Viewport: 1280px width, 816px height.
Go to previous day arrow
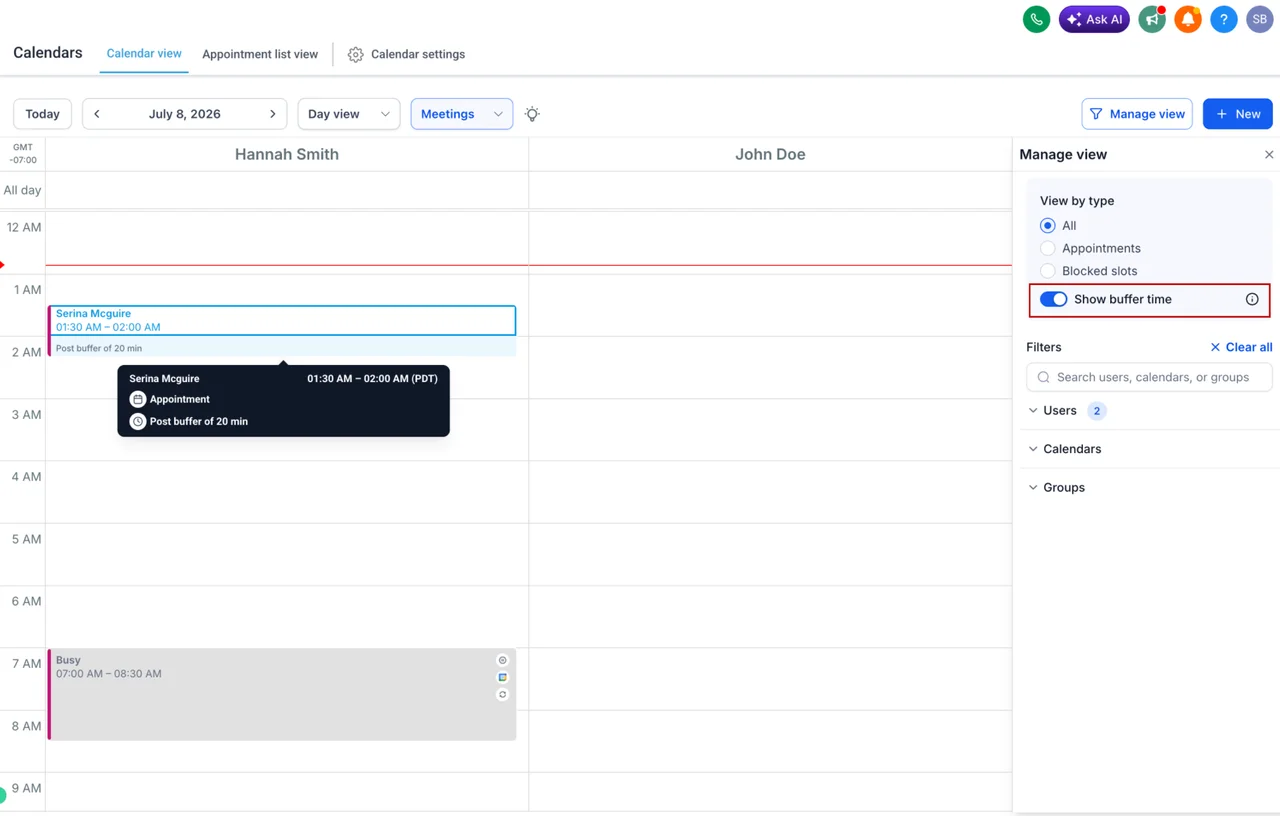click(x=97, y=114)
